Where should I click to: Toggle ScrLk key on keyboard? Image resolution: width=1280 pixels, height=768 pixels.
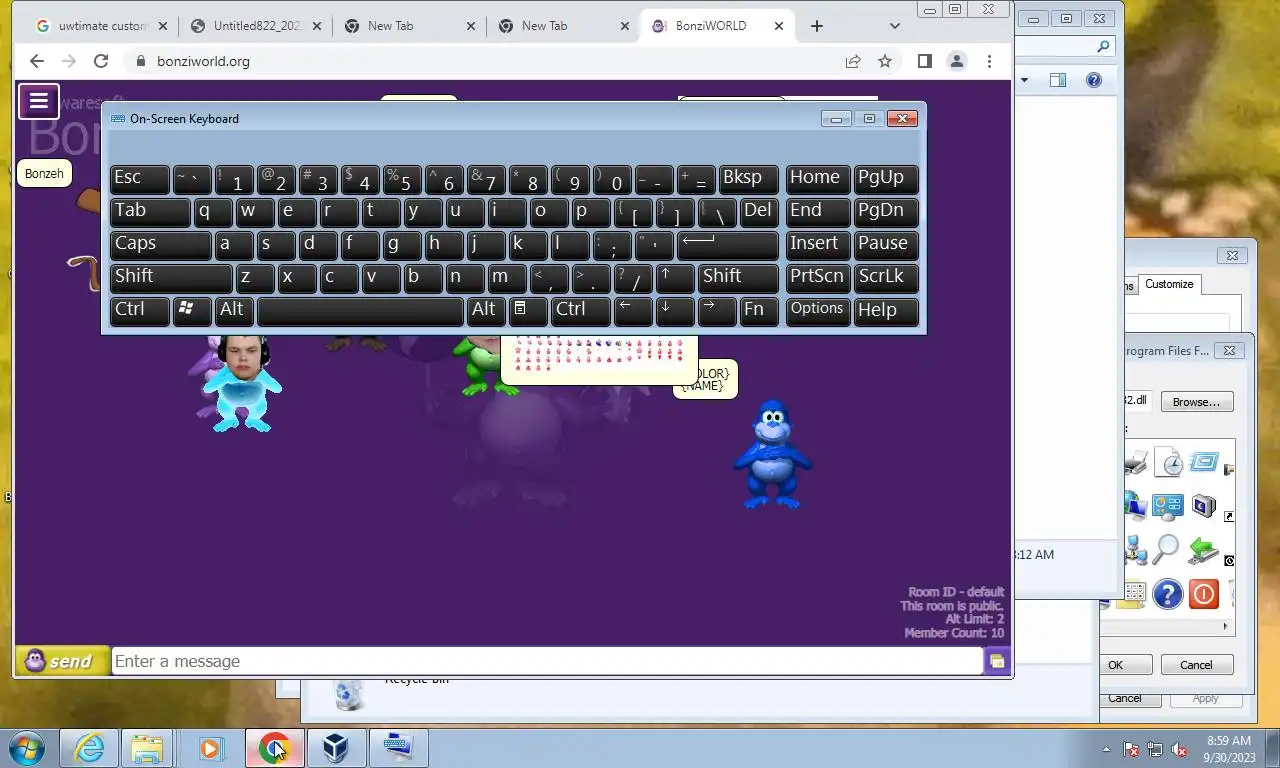click(x=886, y=278)
